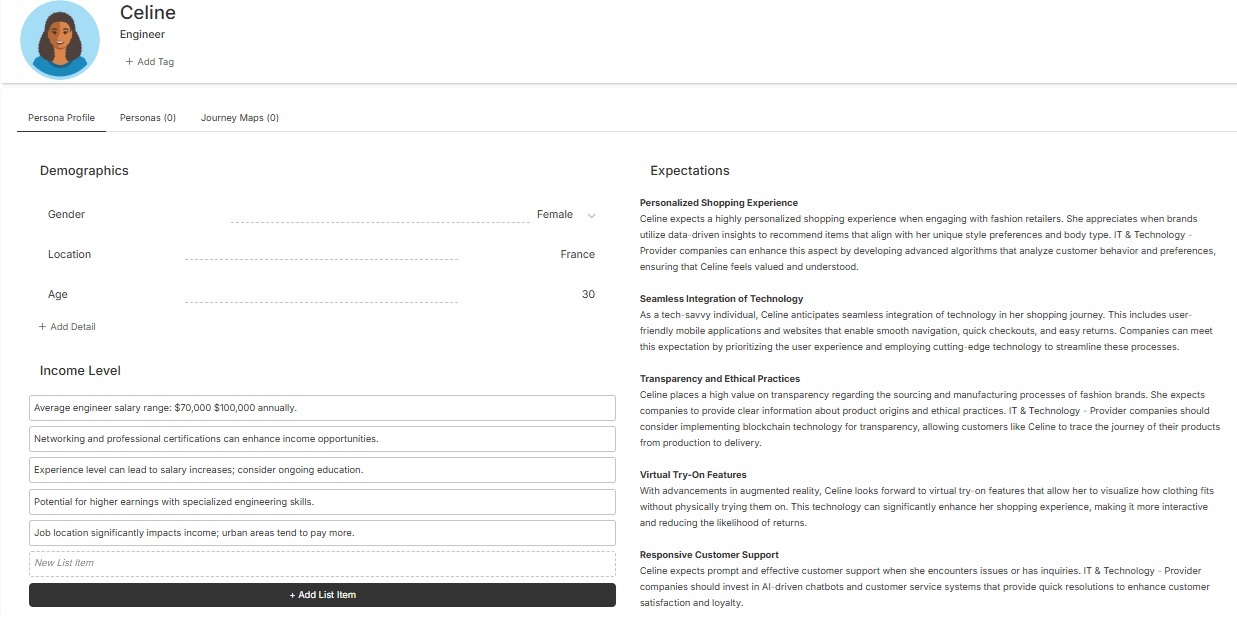Click the Virtual Try-On Features heading
This screenshot has width=1237, height=624.
pos(693,475)
